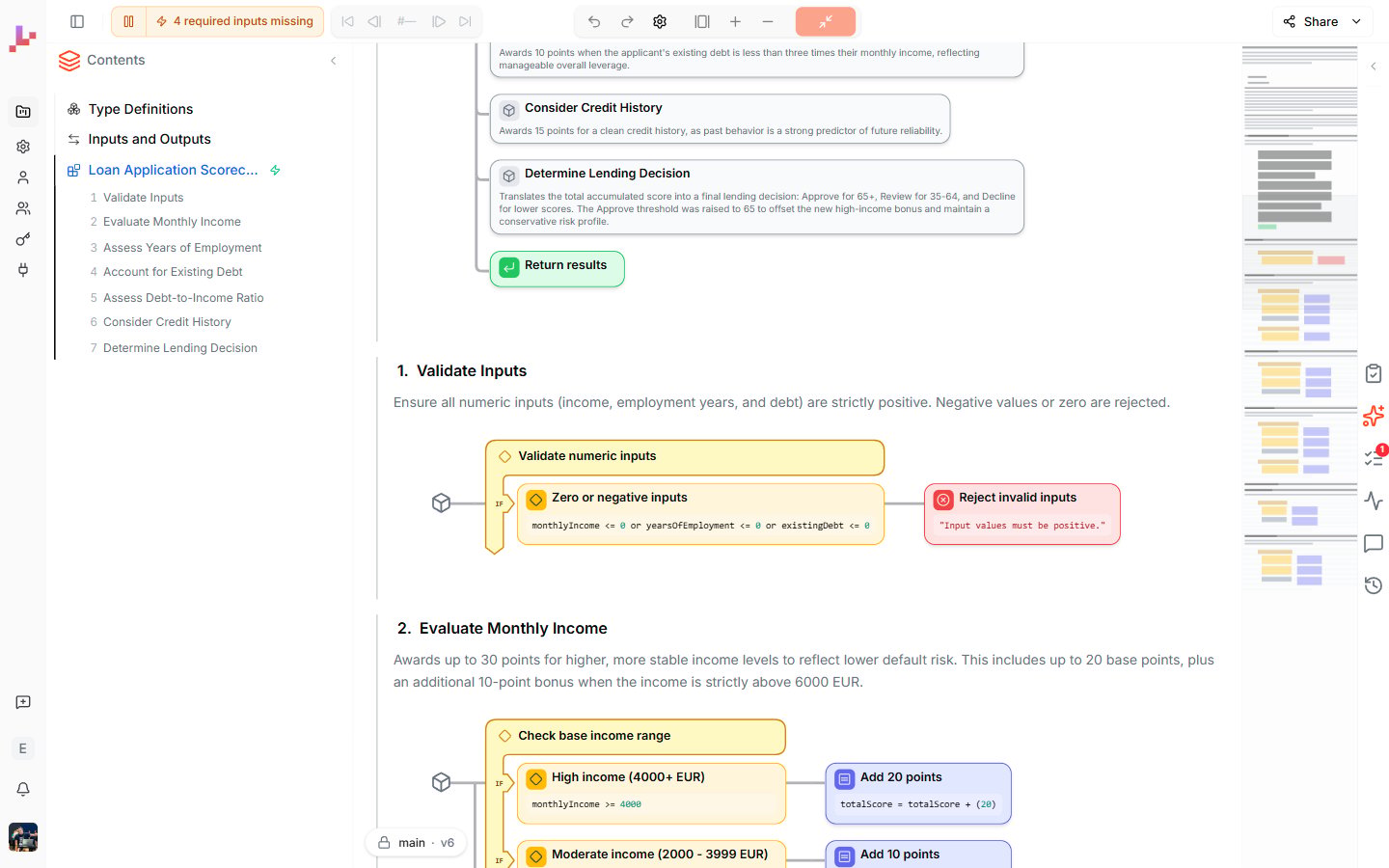This screenshot has height=868, width=1389.
Task: Open Type Definitions in Contents
Action: [x=141, y=109]
